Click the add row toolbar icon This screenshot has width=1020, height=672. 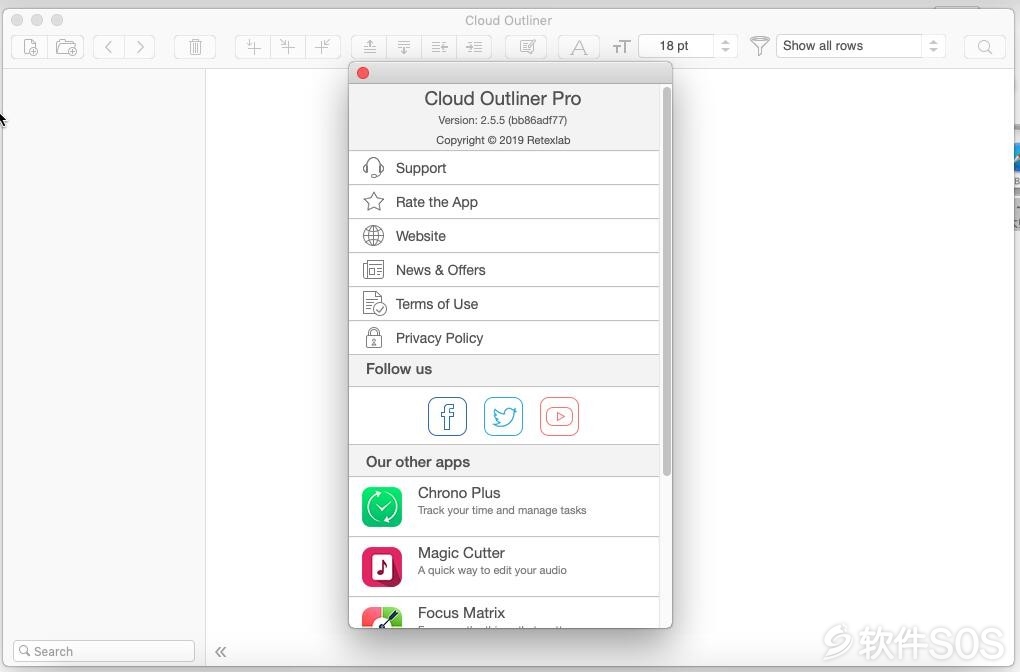pyautogui.click(x=253, y=47)
